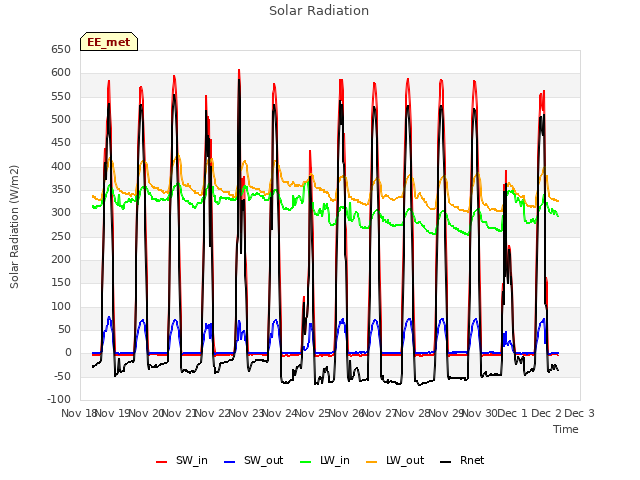
Task: Click the 150 y-axis tick label
Action: point(61,283)
